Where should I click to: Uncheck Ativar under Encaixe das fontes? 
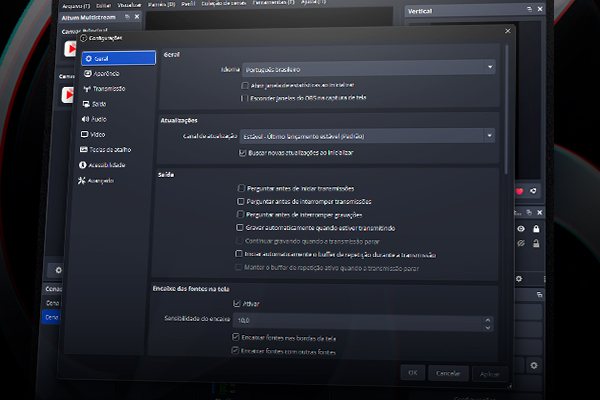(x=236, y=304)
